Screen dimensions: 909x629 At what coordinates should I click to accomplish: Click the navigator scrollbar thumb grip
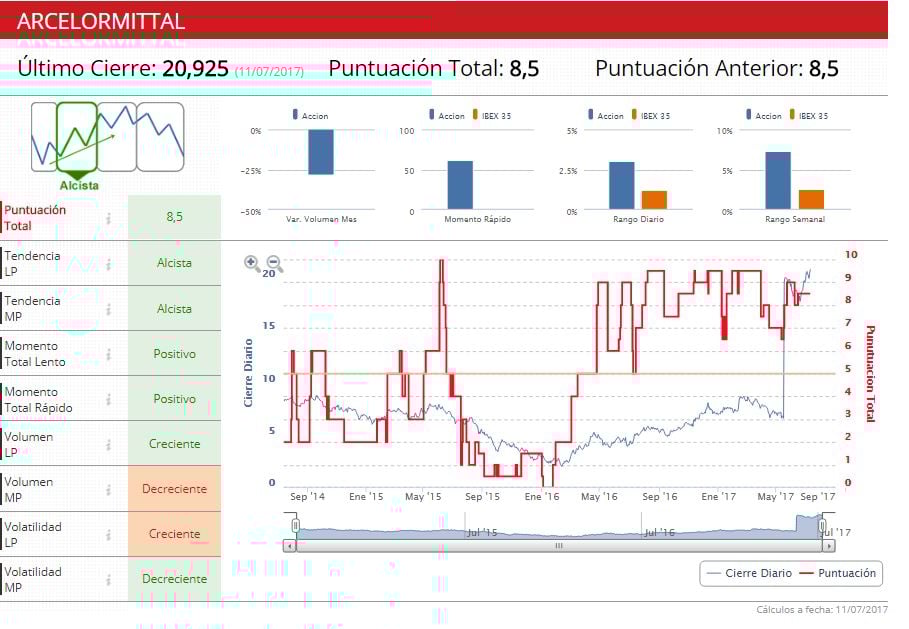point(559,546)
